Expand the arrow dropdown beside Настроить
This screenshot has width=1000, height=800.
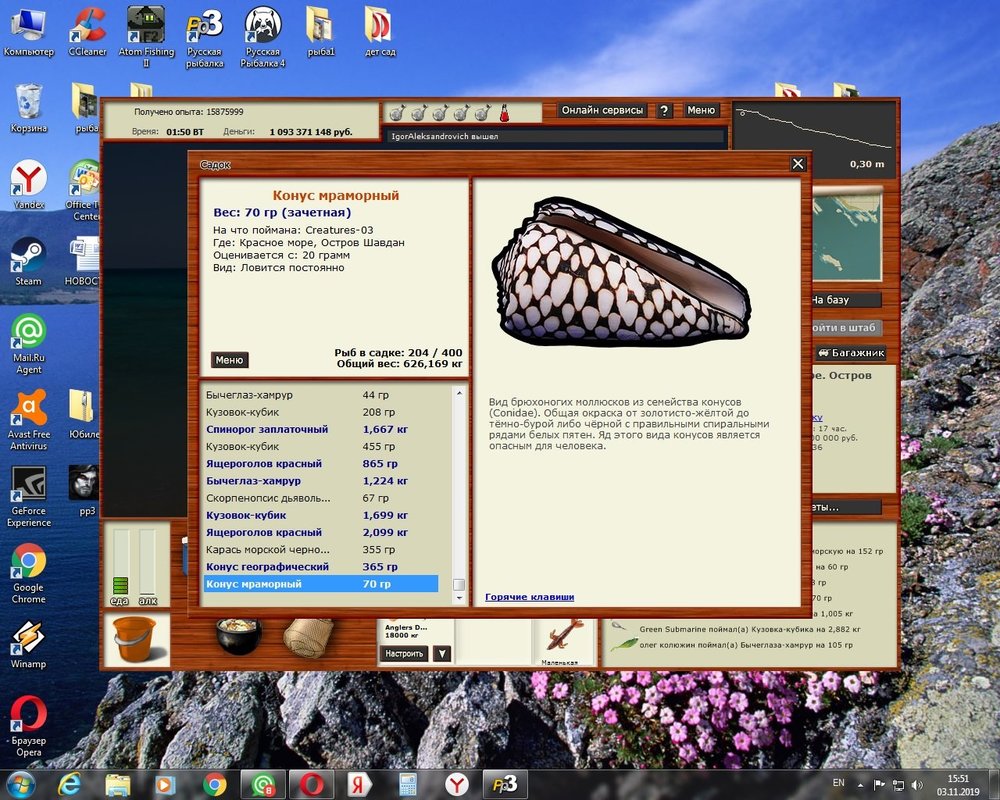click(x=442, y=654)
